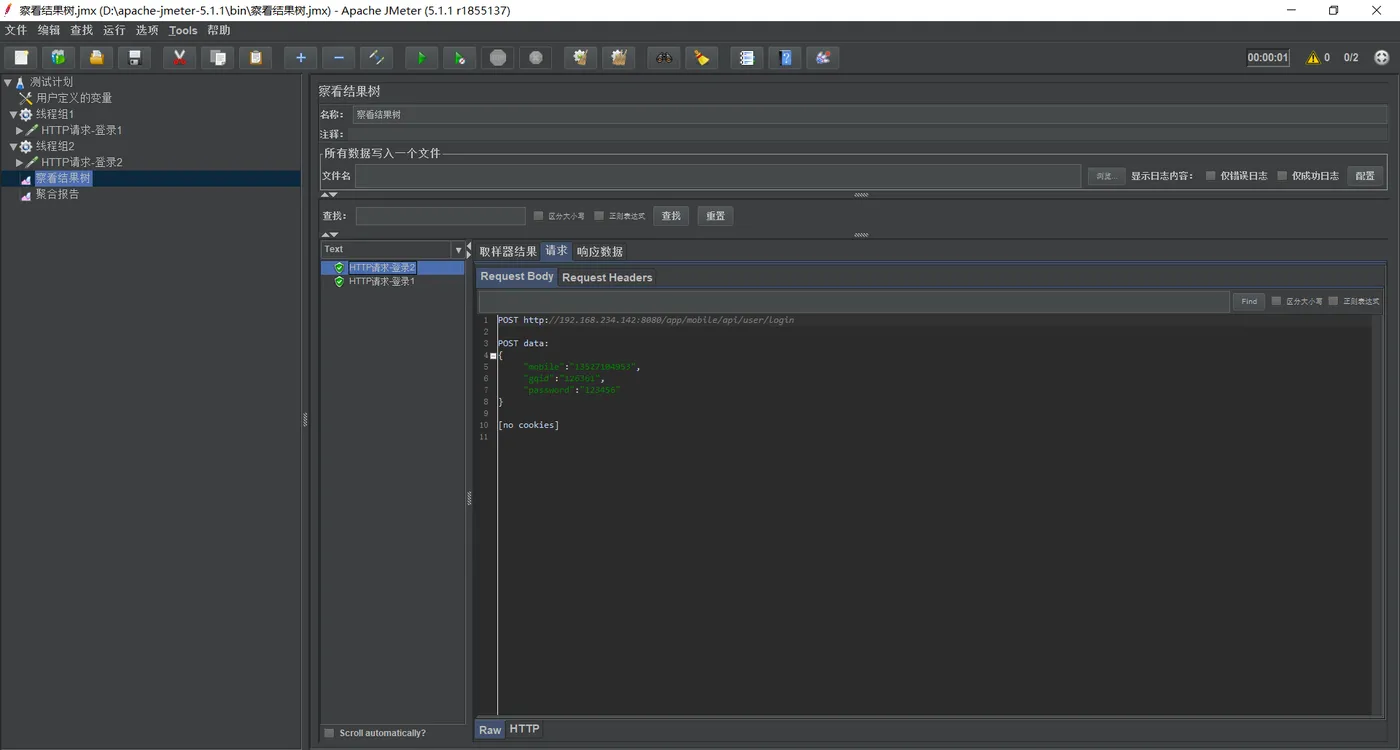Click the Find button
The width and height of the screenshot is (1400, 750).
tap(1249, 301)
